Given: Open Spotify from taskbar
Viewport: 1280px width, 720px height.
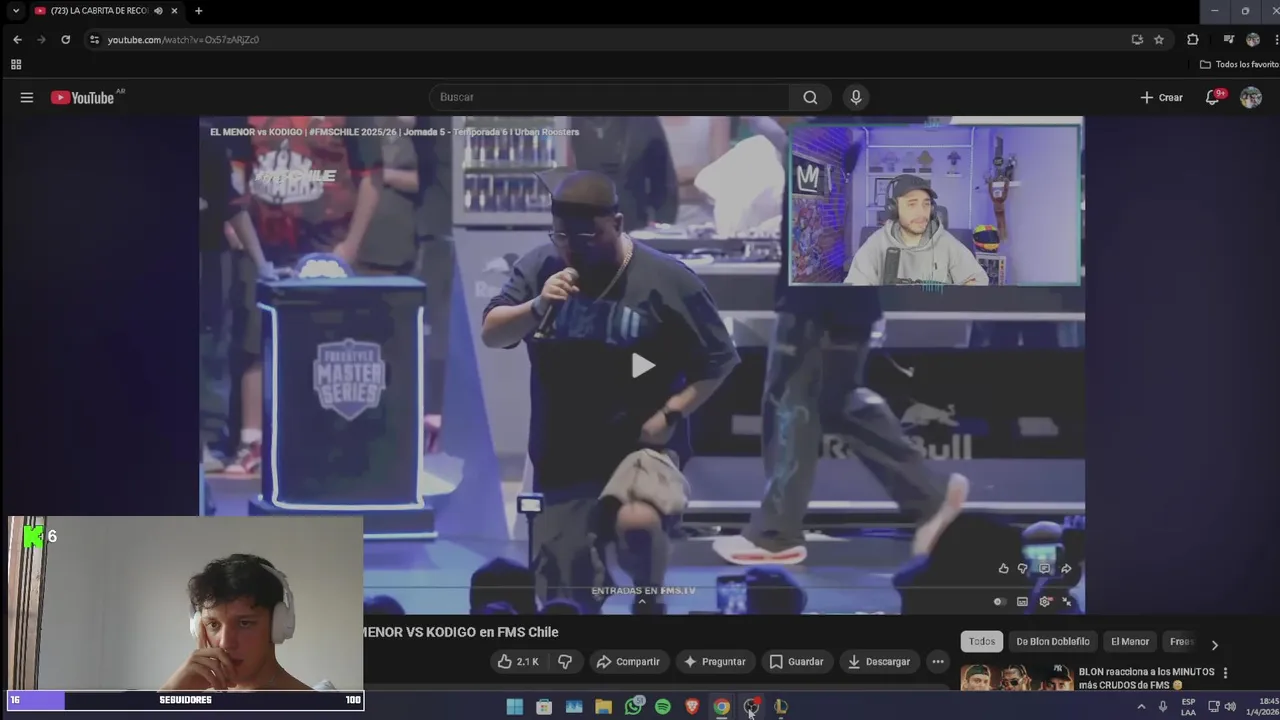Looking at the screenshot, I should pos(662,707).
